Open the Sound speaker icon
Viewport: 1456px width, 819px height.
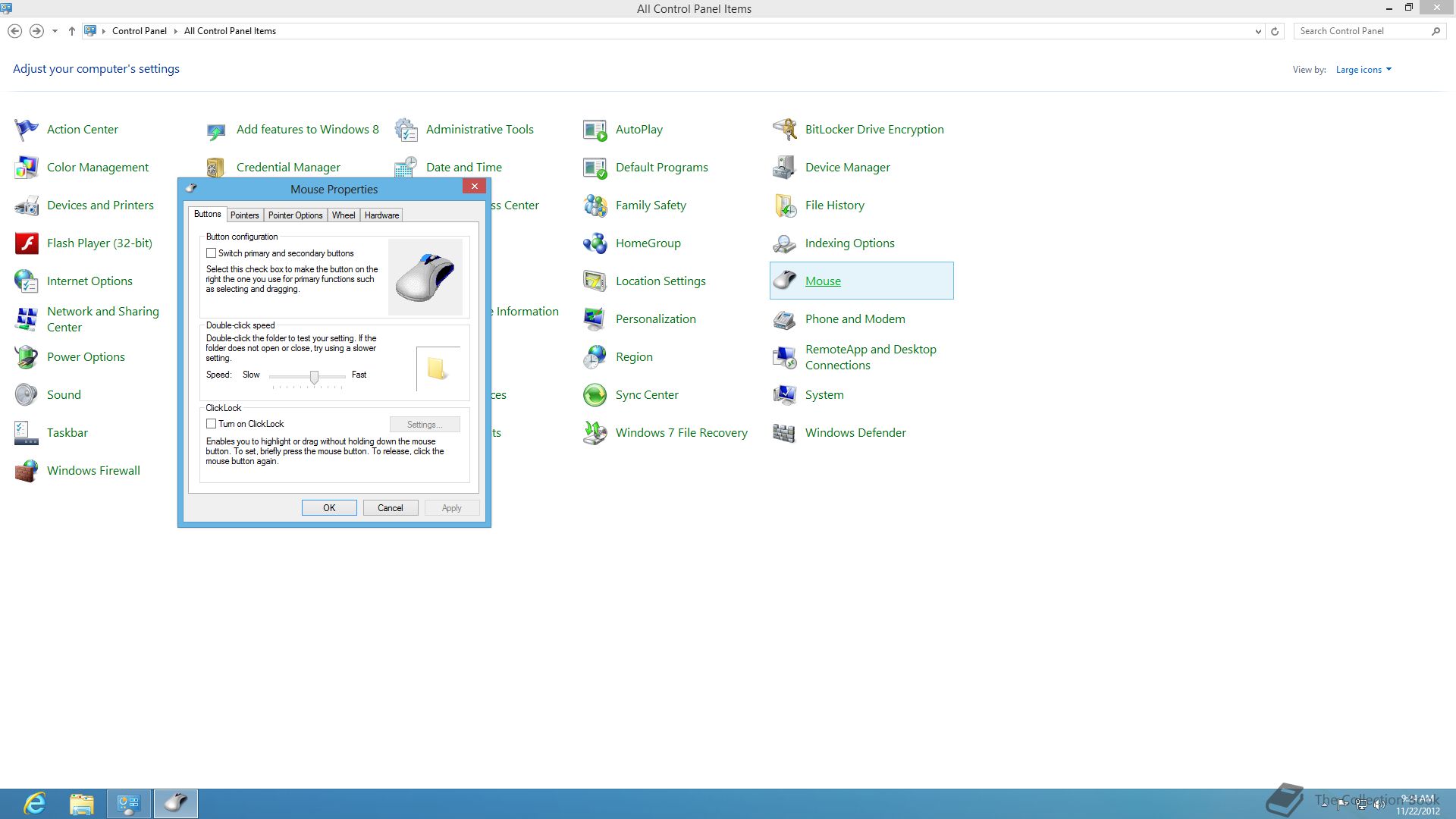[27, 395]
